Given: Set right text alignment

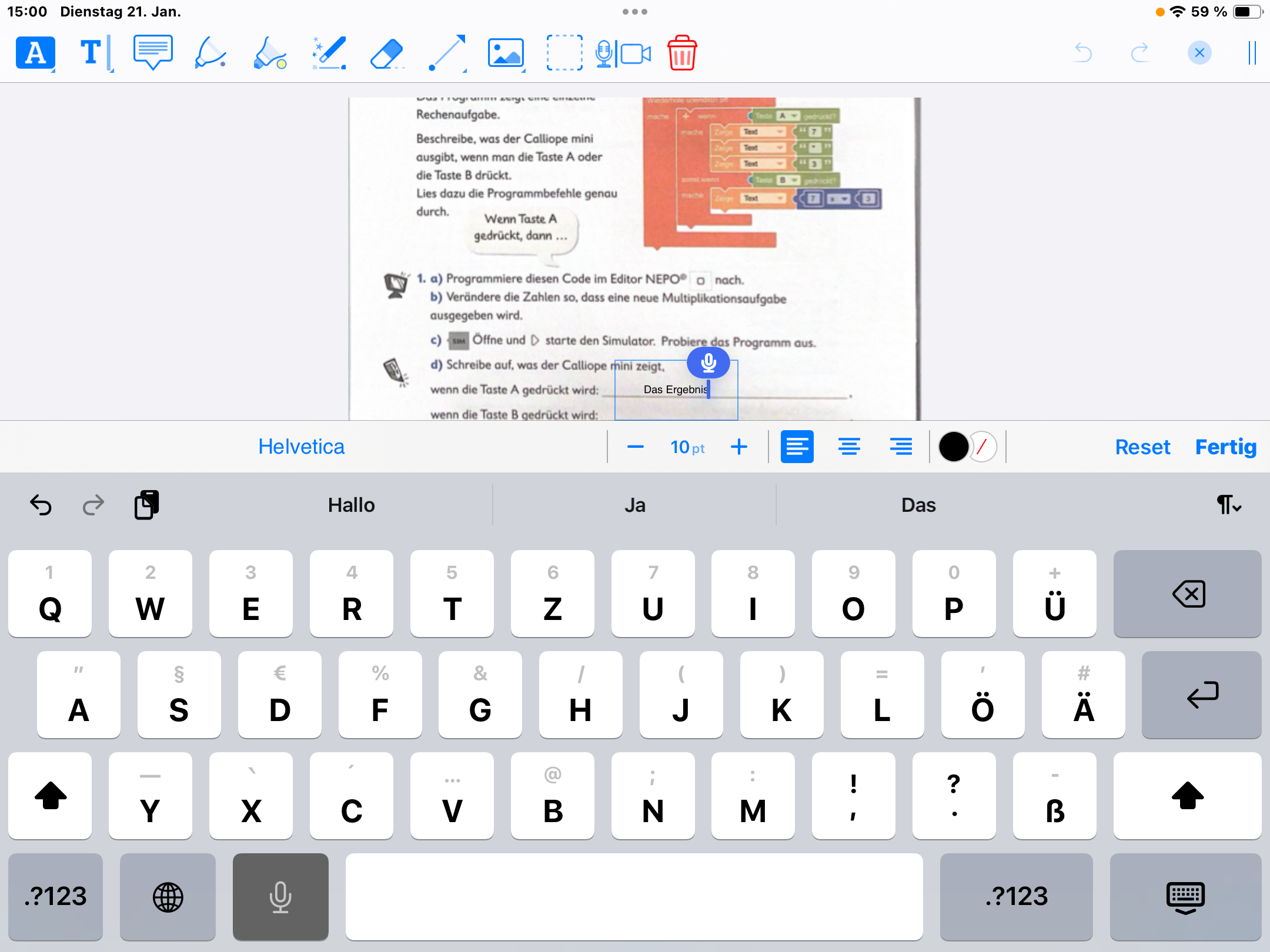Looking at the screenshot, I should (901, 447).
